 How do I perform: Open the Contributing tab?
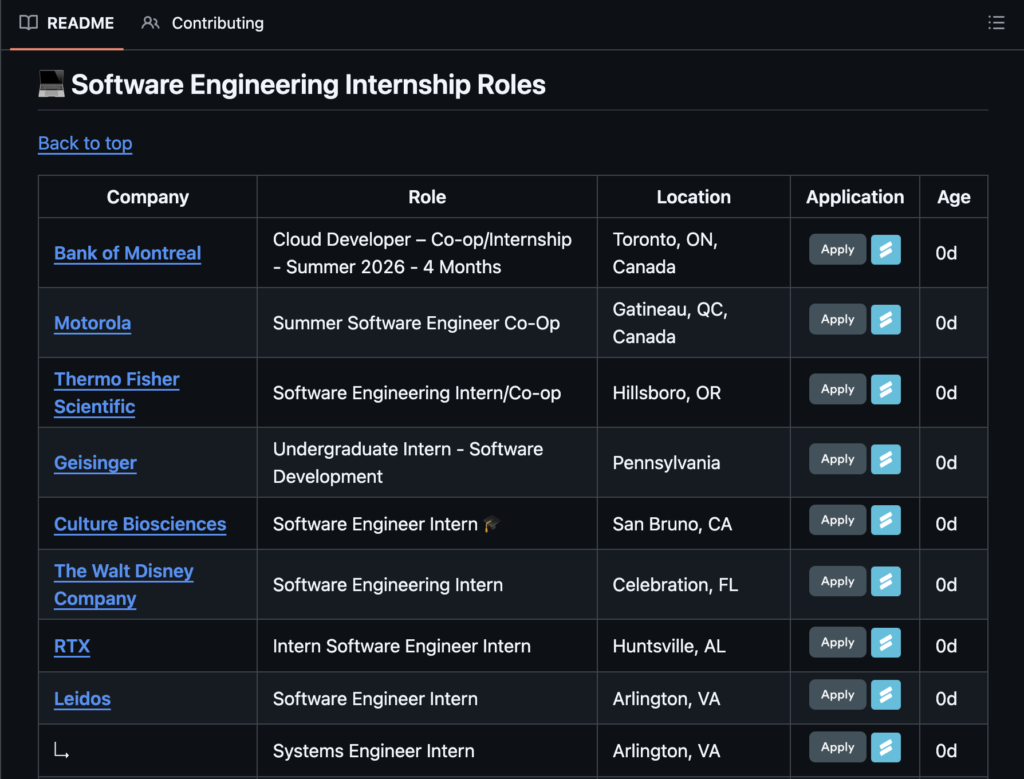[203, 23]
